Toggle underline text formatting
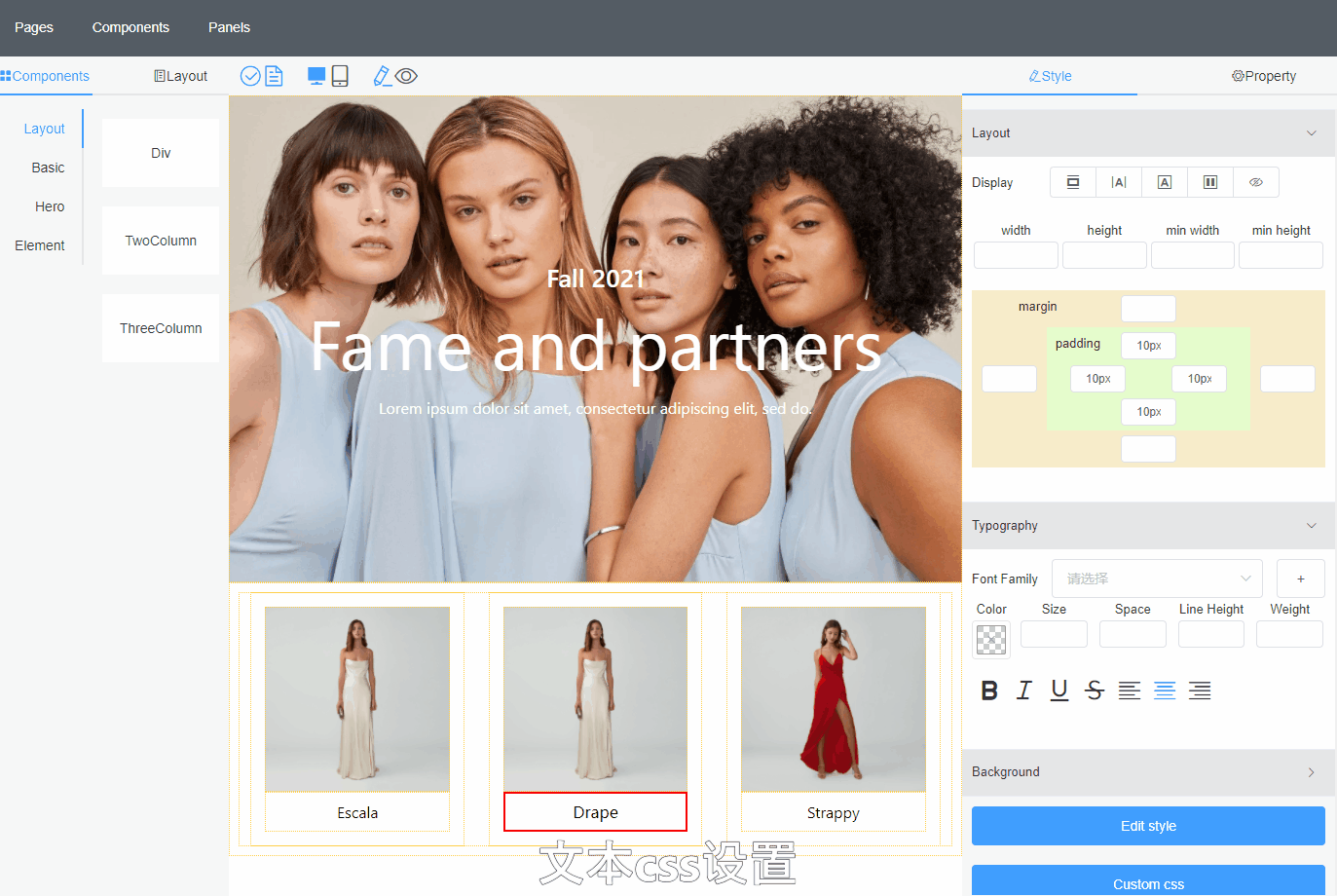This screenshot has width=1337, height=896. tap(1059, 691)
